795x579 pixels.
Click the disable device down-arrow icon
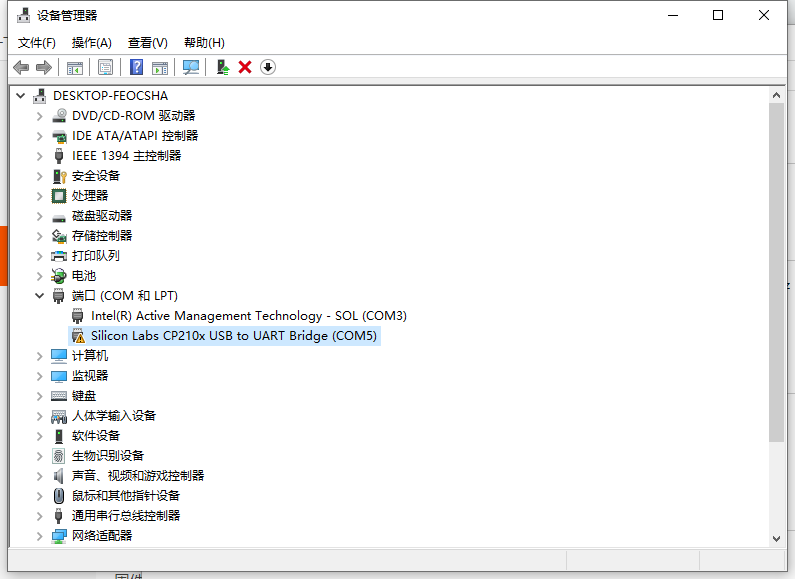(x=268, y=67)
